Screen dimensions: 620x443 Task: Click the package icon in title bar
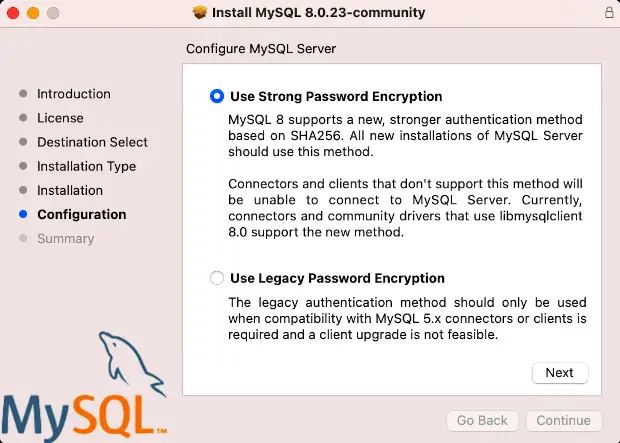[200, 13]
